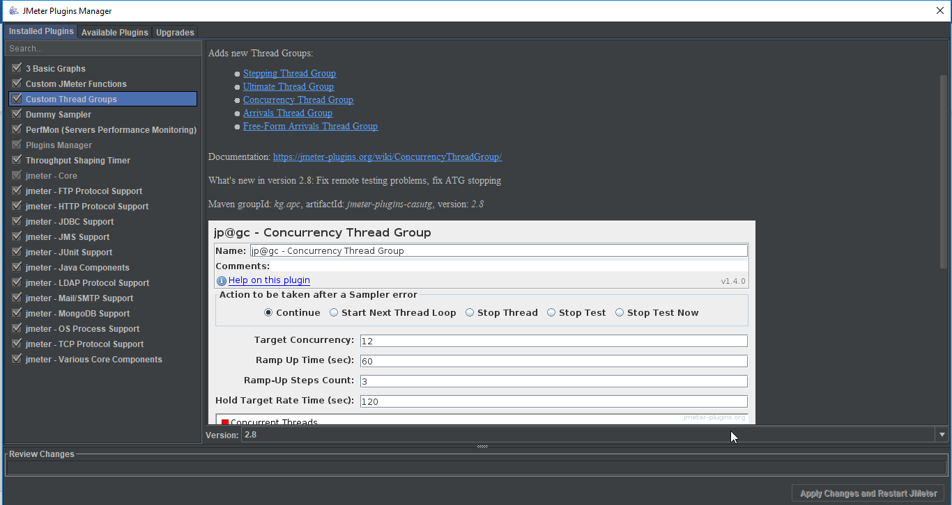This screenshot has height=505, width=952.
Task: Close the JMeter Plugins Manager window
Action: point(940,10)
